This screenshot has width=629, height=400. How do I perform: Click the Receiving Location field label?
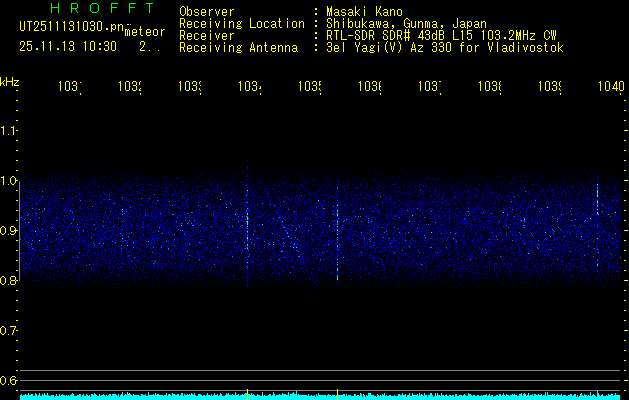241,23
